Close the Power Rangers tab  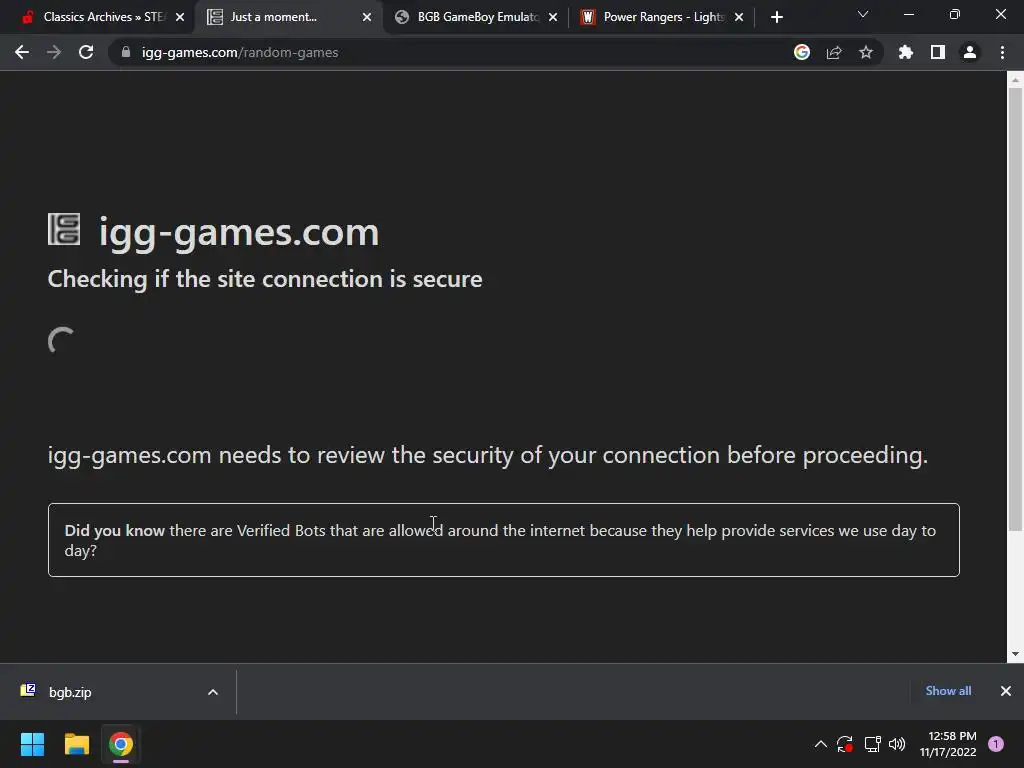click(739, 17)
